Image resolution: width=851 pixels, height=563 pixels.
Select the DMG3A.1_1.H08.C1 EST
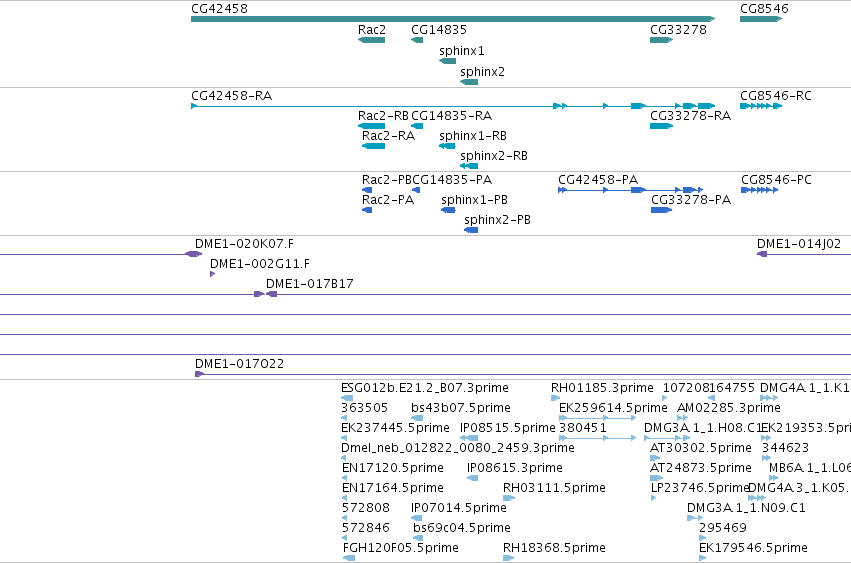(668, 438)
